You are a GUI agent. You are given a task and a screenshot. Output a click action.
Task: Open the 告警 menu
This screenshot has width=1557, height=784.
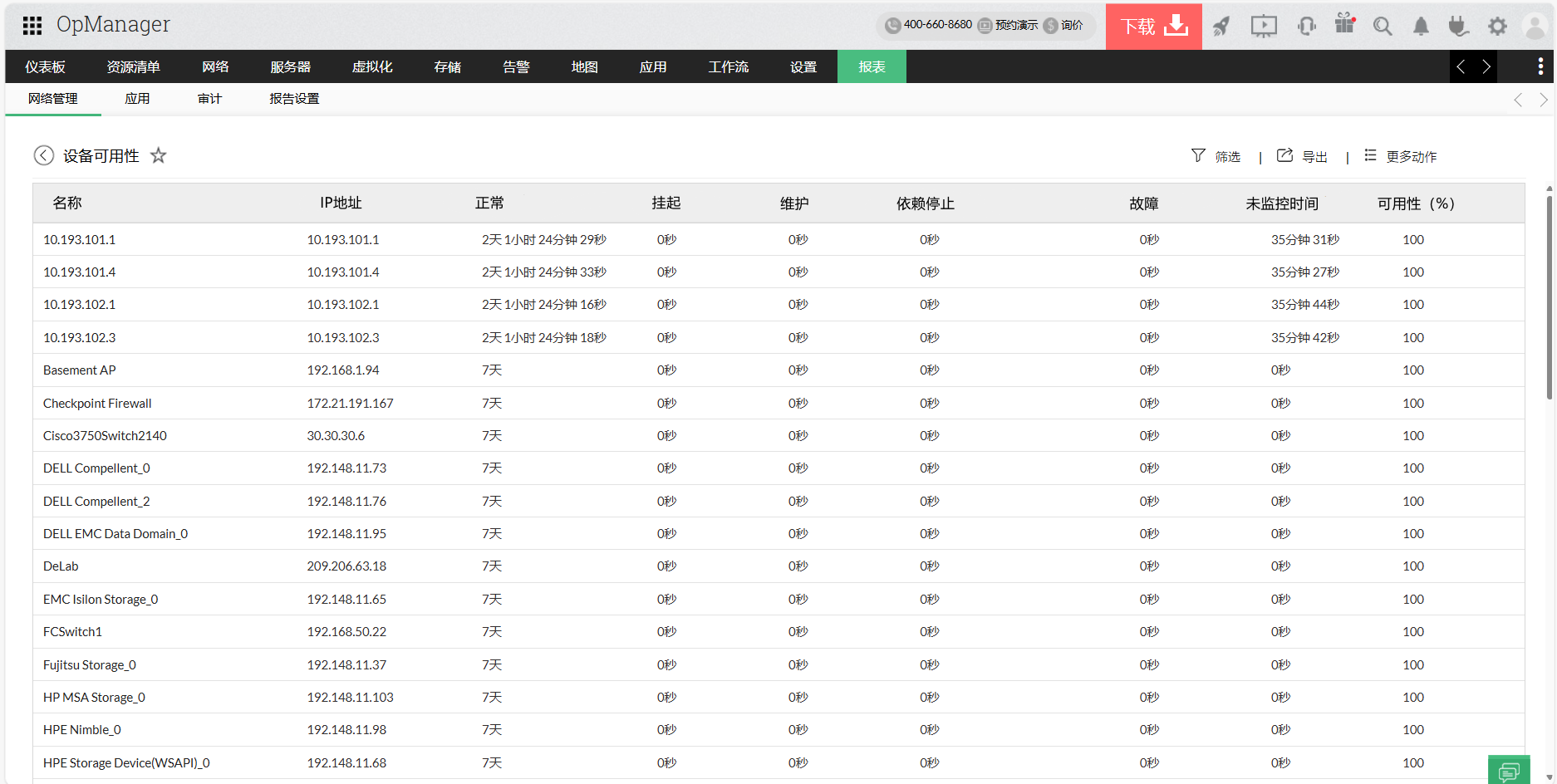[516, 67]
